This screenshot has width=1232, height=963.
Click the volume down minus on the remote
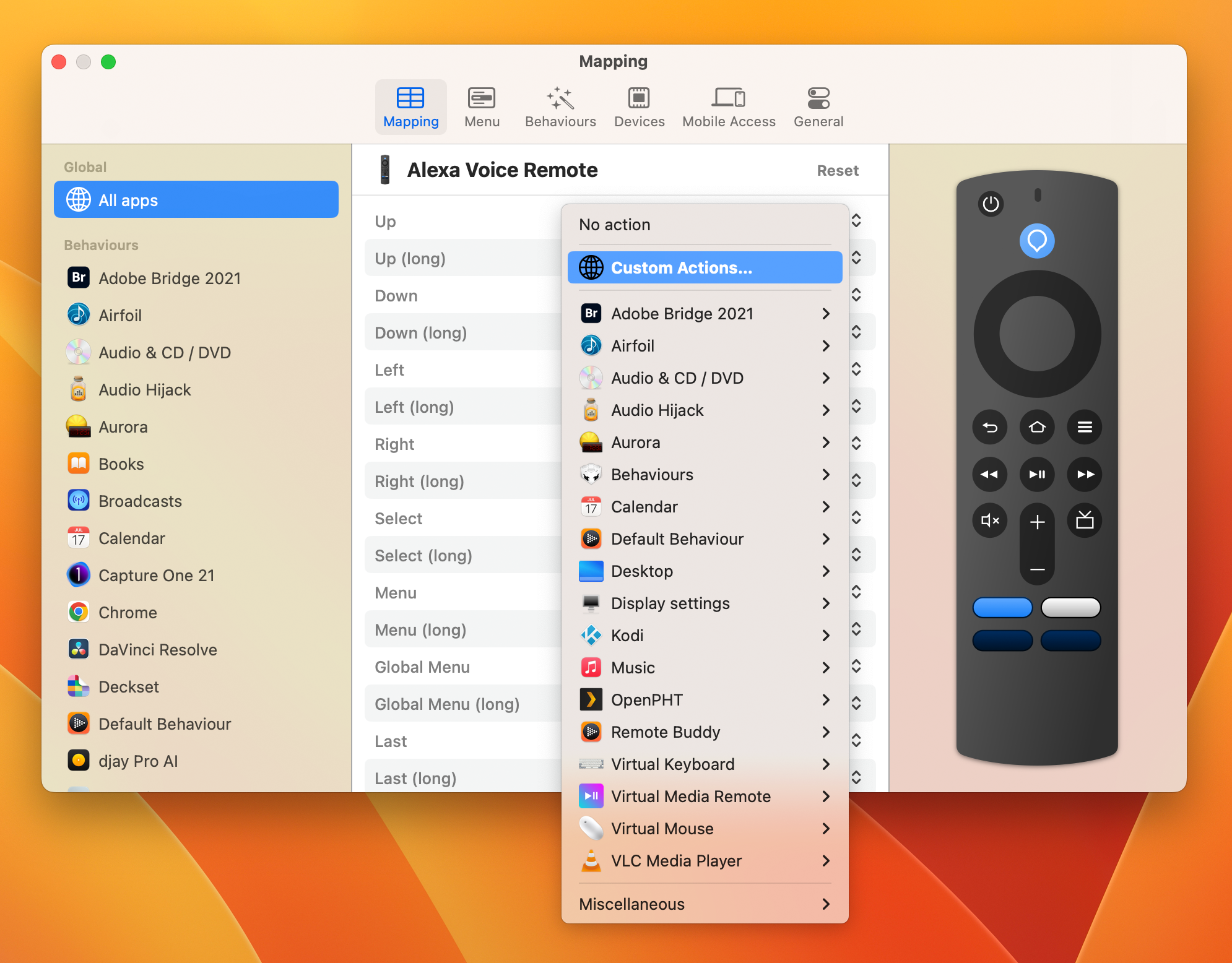tap(1038, 569)
